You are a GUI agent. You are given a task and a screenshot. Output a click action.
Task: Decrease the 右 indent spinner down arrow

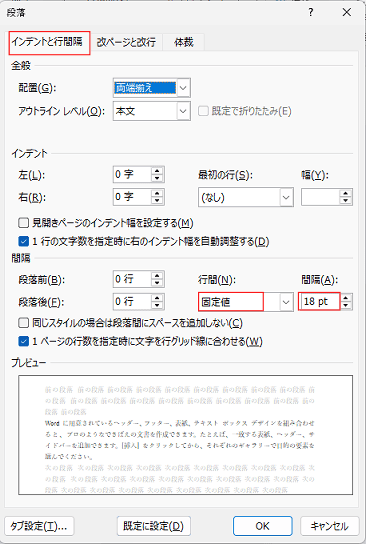157,201
